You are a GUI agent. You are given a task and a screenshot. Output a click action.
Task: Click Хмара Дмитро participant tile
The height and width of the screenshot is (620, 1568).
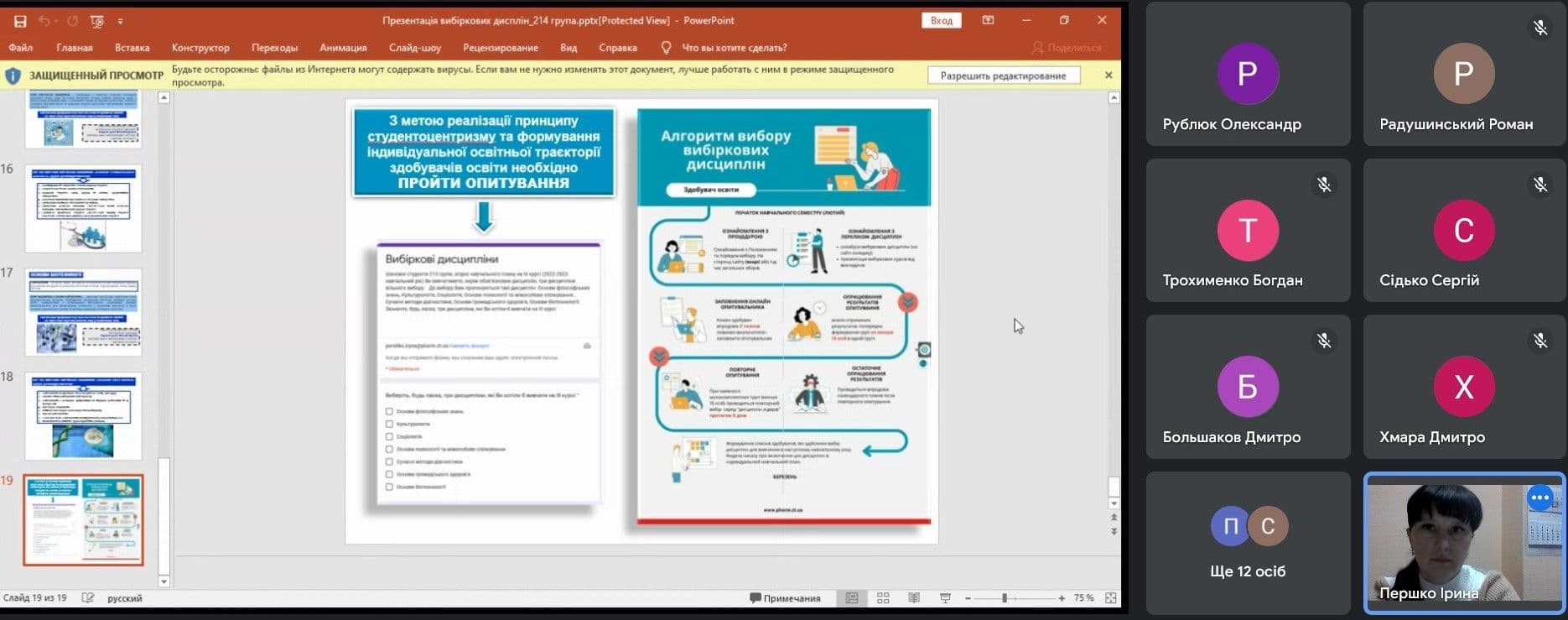(1464, 387)
